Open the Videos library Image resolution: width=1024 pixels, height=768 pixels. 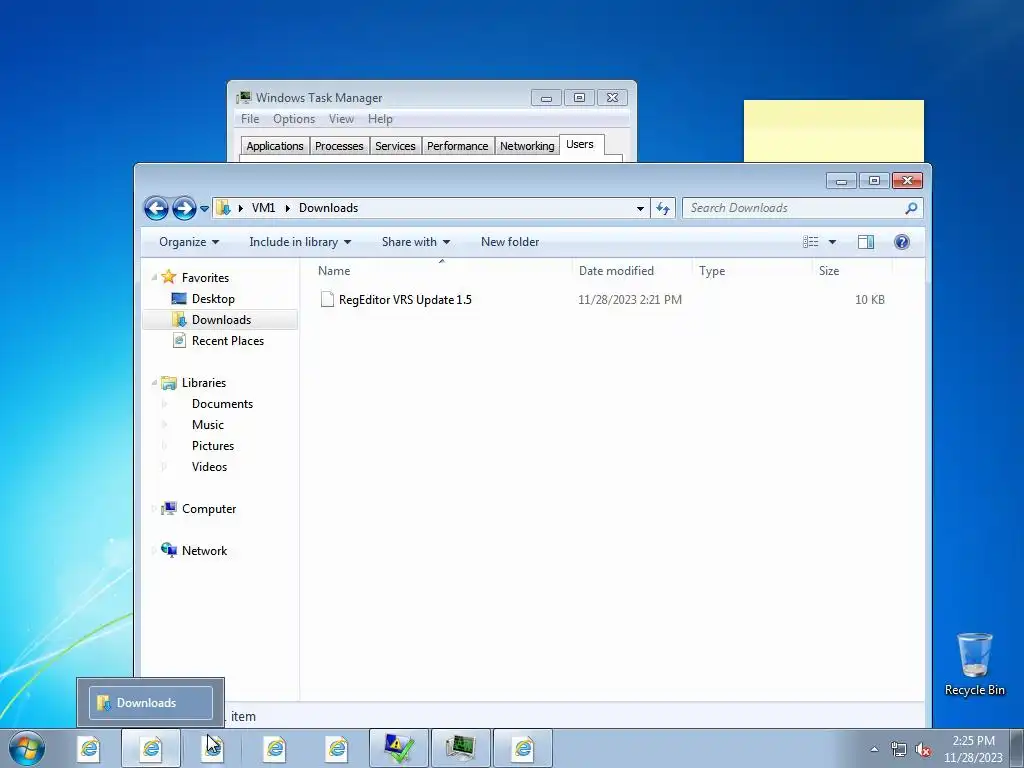click(209, 466)
